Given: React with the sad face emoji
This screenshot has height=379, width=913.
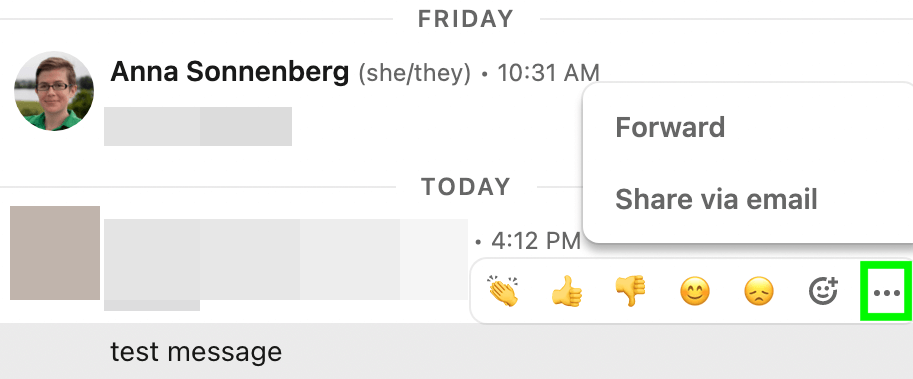Looking at the screenshot, I should [x=759, y=291].
